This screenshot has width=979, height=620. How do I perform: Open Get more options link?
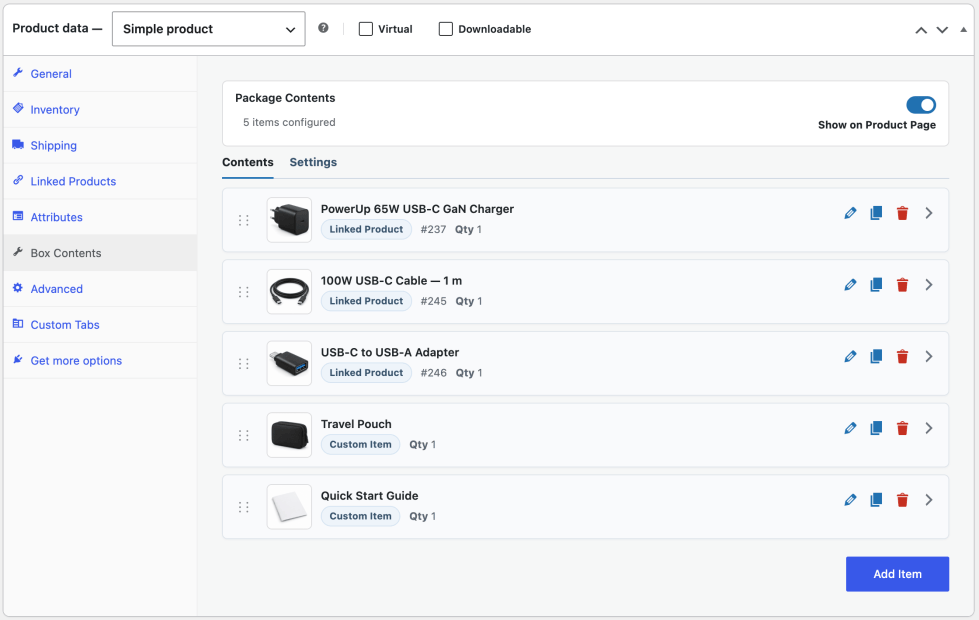click(x=100, y=361)
